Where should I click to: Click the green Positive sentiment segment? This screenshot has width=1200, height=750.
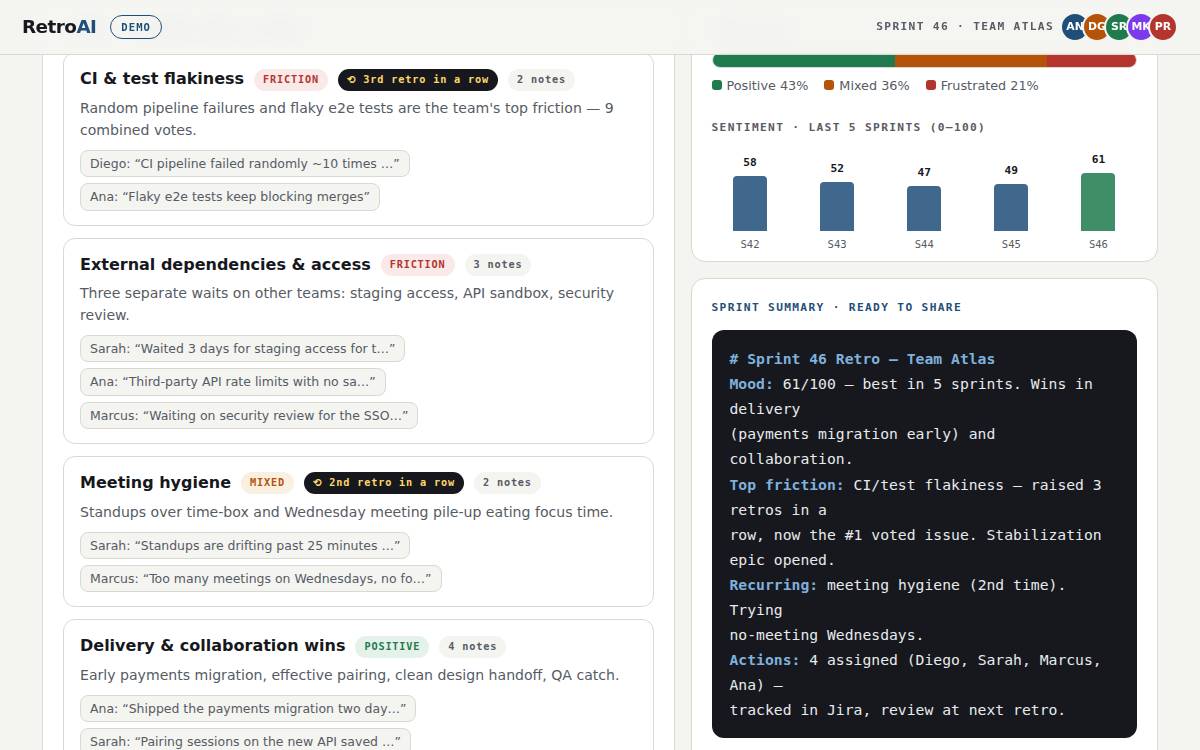(x=803, y=61)
